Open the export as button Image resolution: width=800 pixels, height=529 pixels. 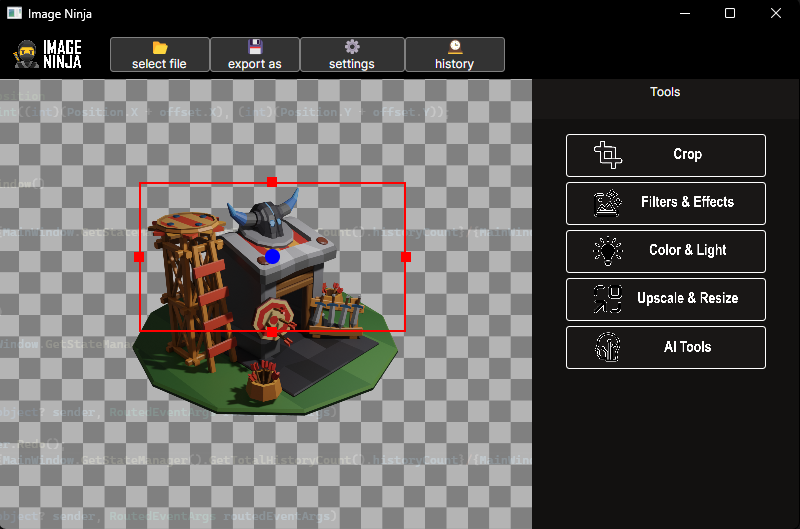[255, 55]
